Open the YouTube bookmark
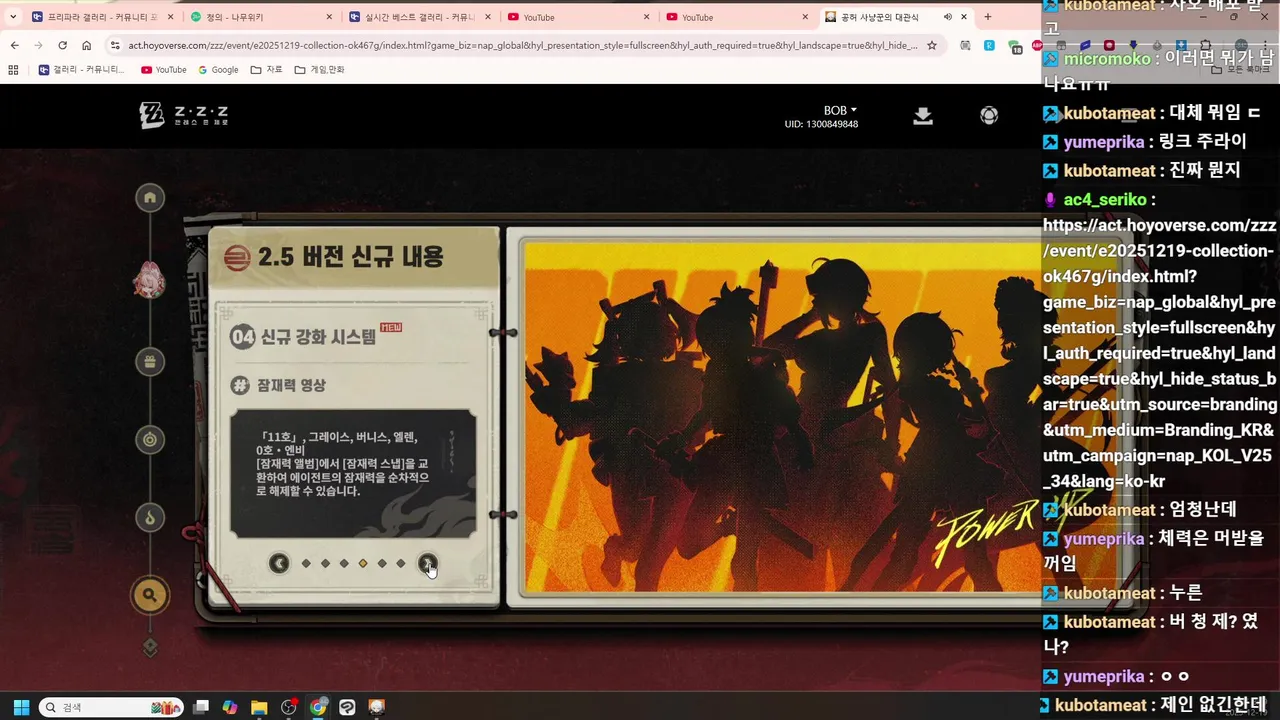 coord(164,70)
